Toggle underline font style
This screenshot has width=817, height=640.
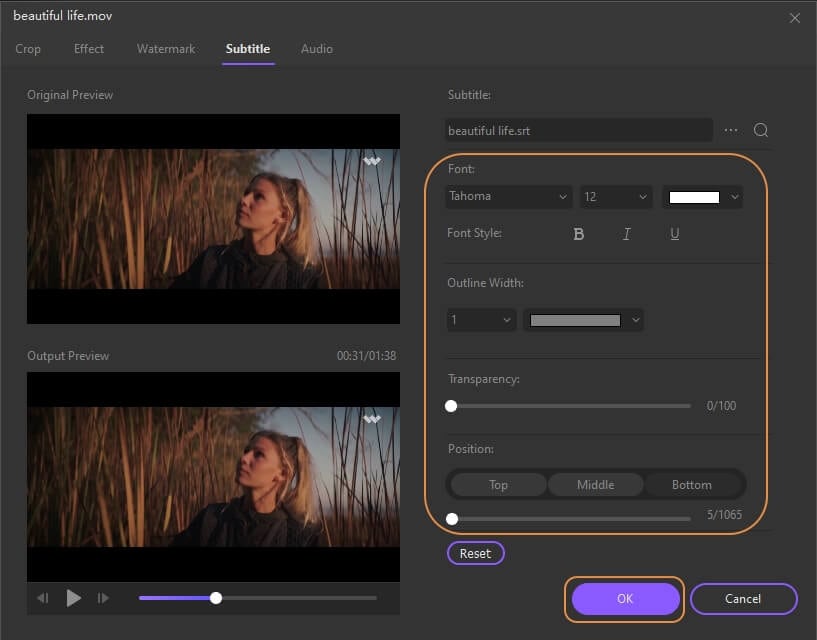(x=675, y=234)
